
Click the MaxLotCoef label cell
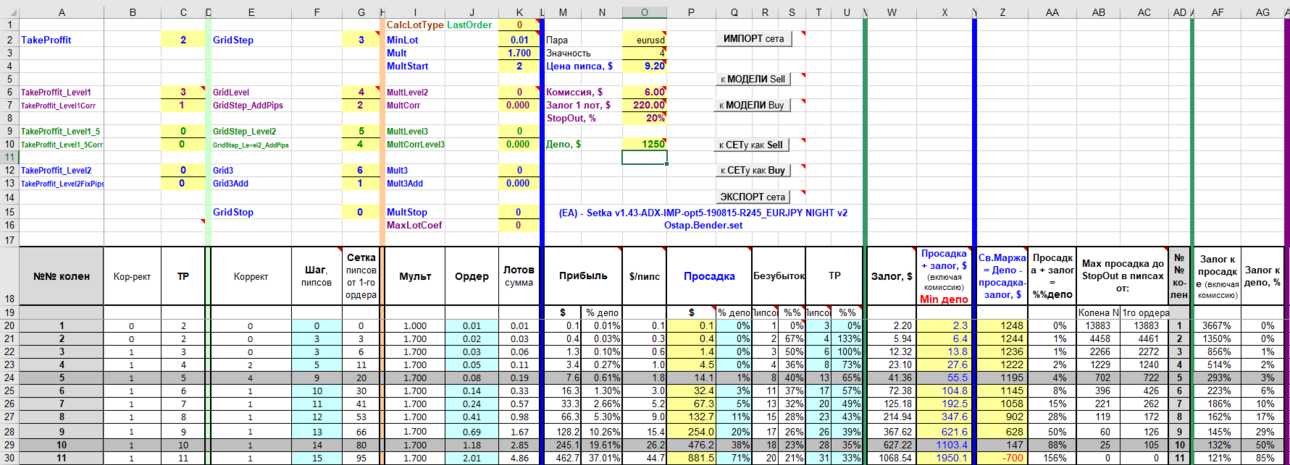tap(414, 225)
